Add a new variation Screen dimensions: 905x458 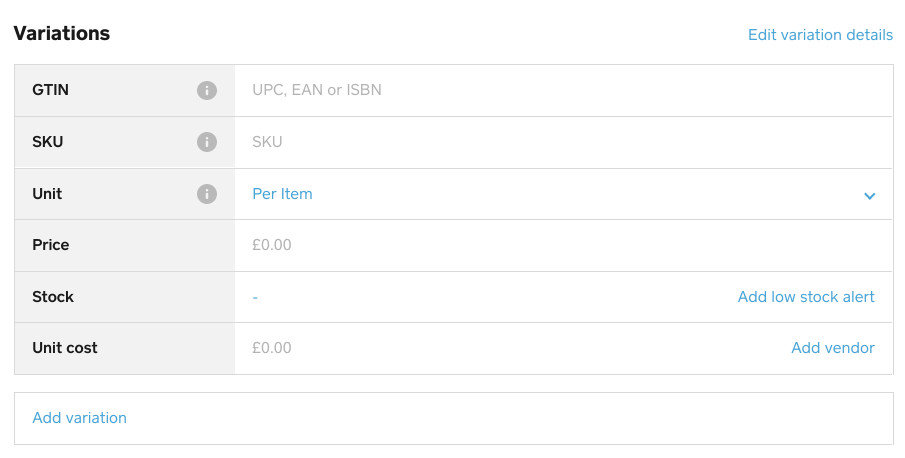click(x=80, y=418)
